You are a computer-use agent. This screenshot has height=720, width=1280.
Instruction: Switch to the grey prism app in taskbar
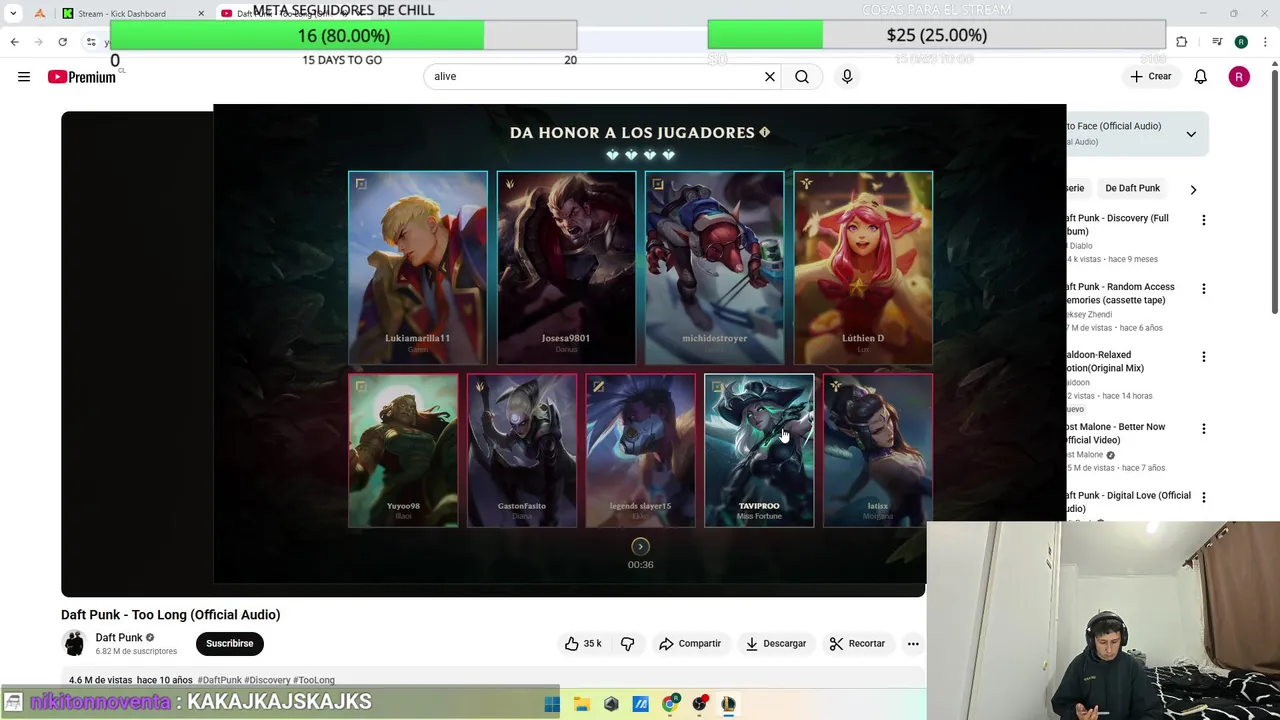coord(611,704)
